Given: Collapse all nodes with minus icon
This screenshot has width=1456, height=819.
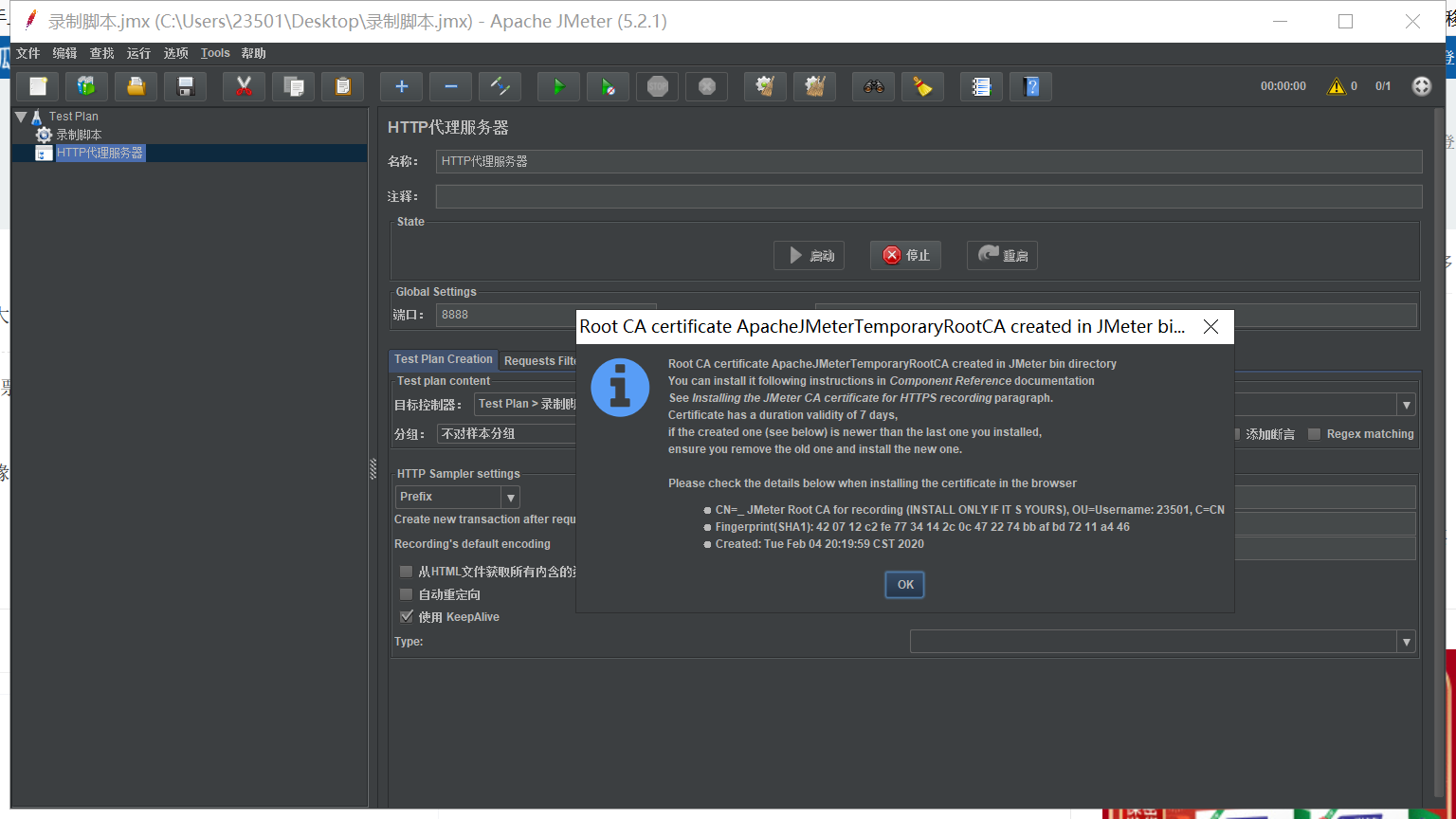Looking at the screenshot, I should [x=451, y=86].
